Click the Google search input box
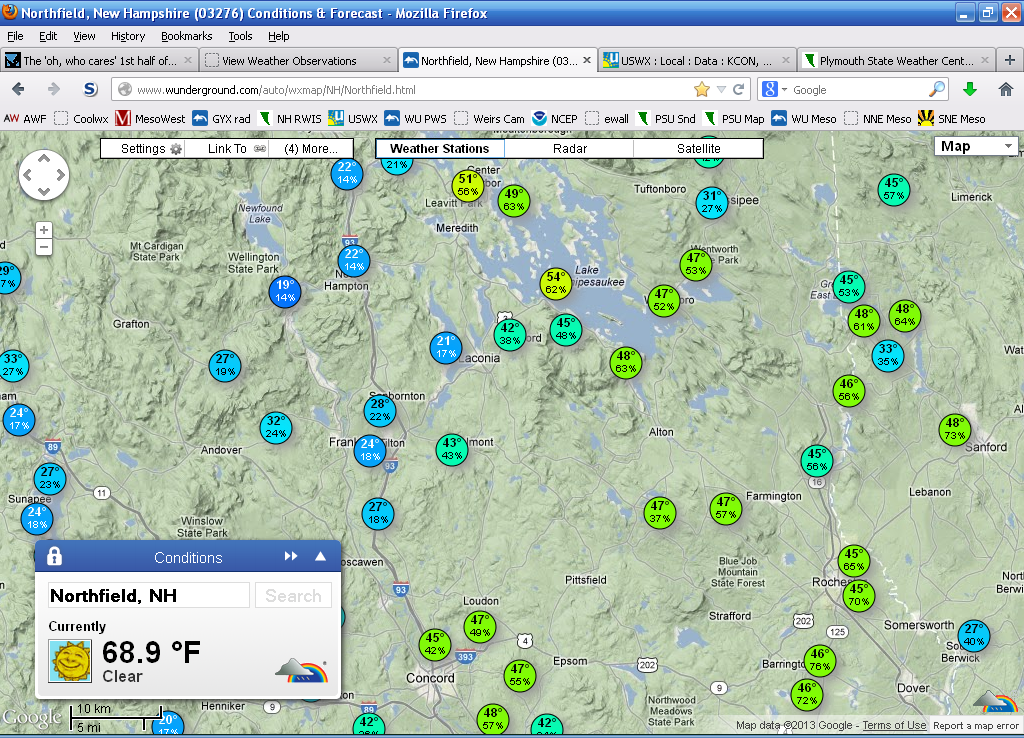This screenshot has width=1024, height=738. coord(858,89)
